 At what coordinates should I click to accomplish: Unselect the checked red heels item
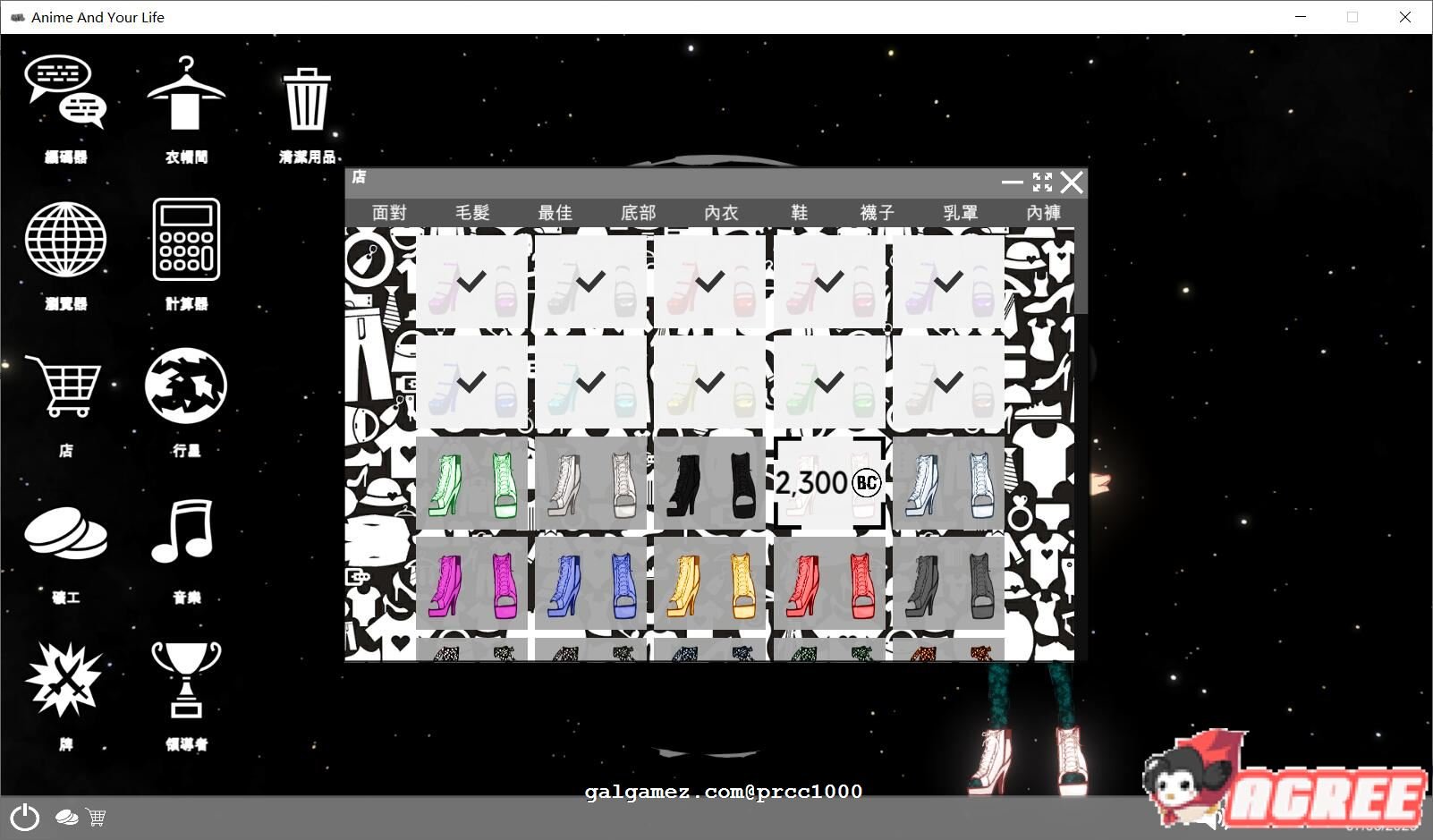710,282
